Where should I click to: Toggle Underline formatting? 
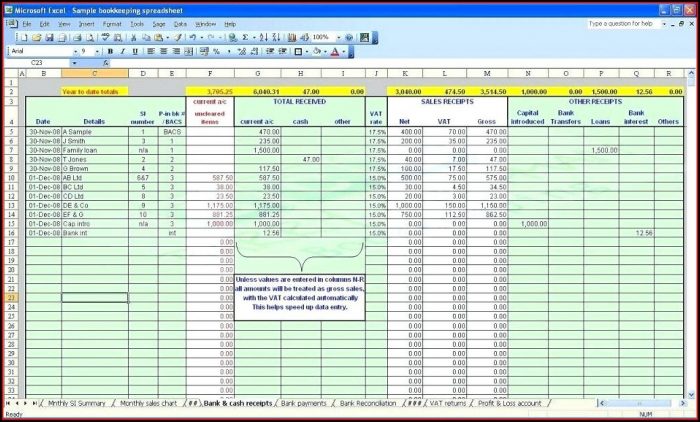click(x=135, y=52)
